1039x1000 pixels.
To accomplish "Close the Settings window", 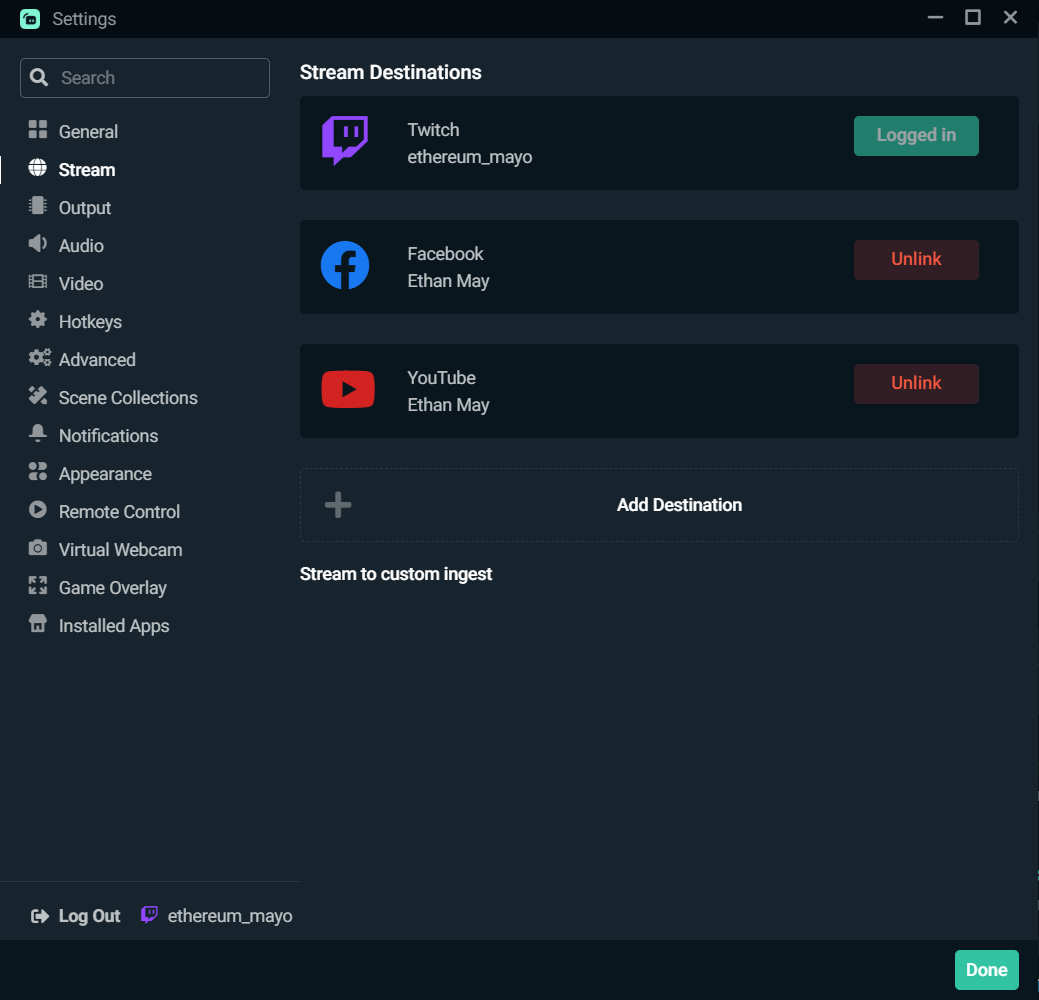I will click(1010, 17).
